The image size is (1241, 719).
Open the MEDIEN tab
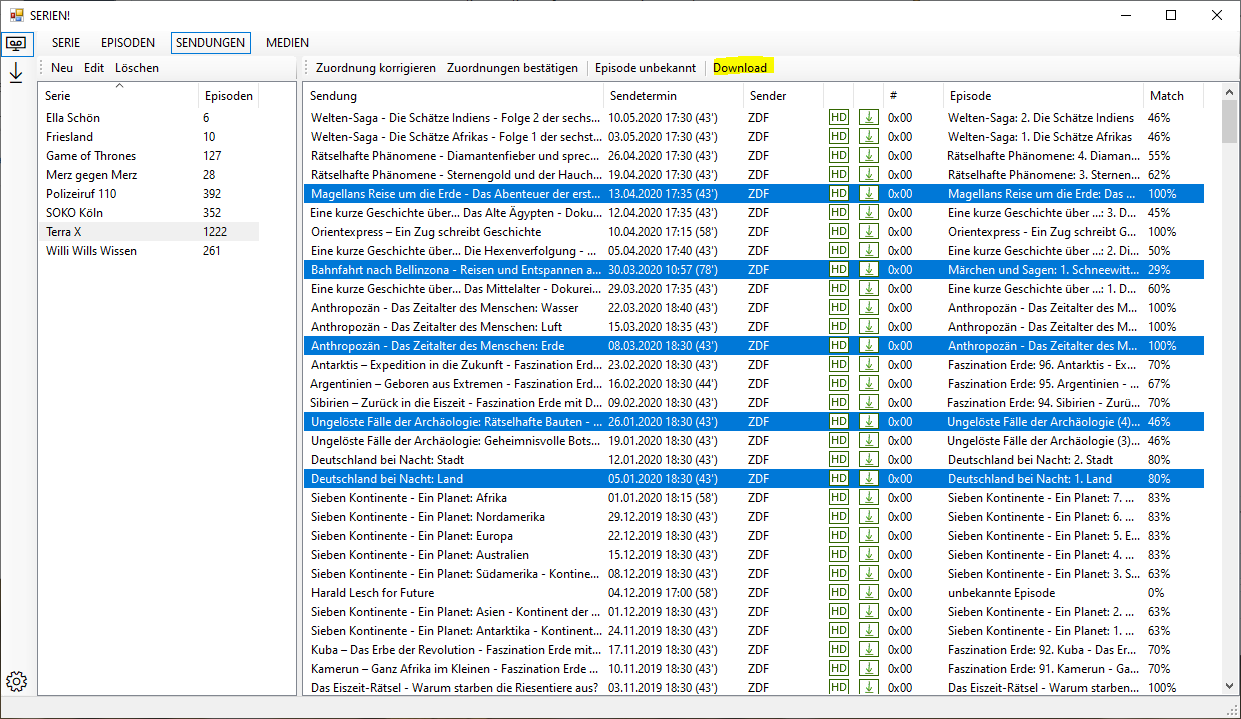point(287,43)
